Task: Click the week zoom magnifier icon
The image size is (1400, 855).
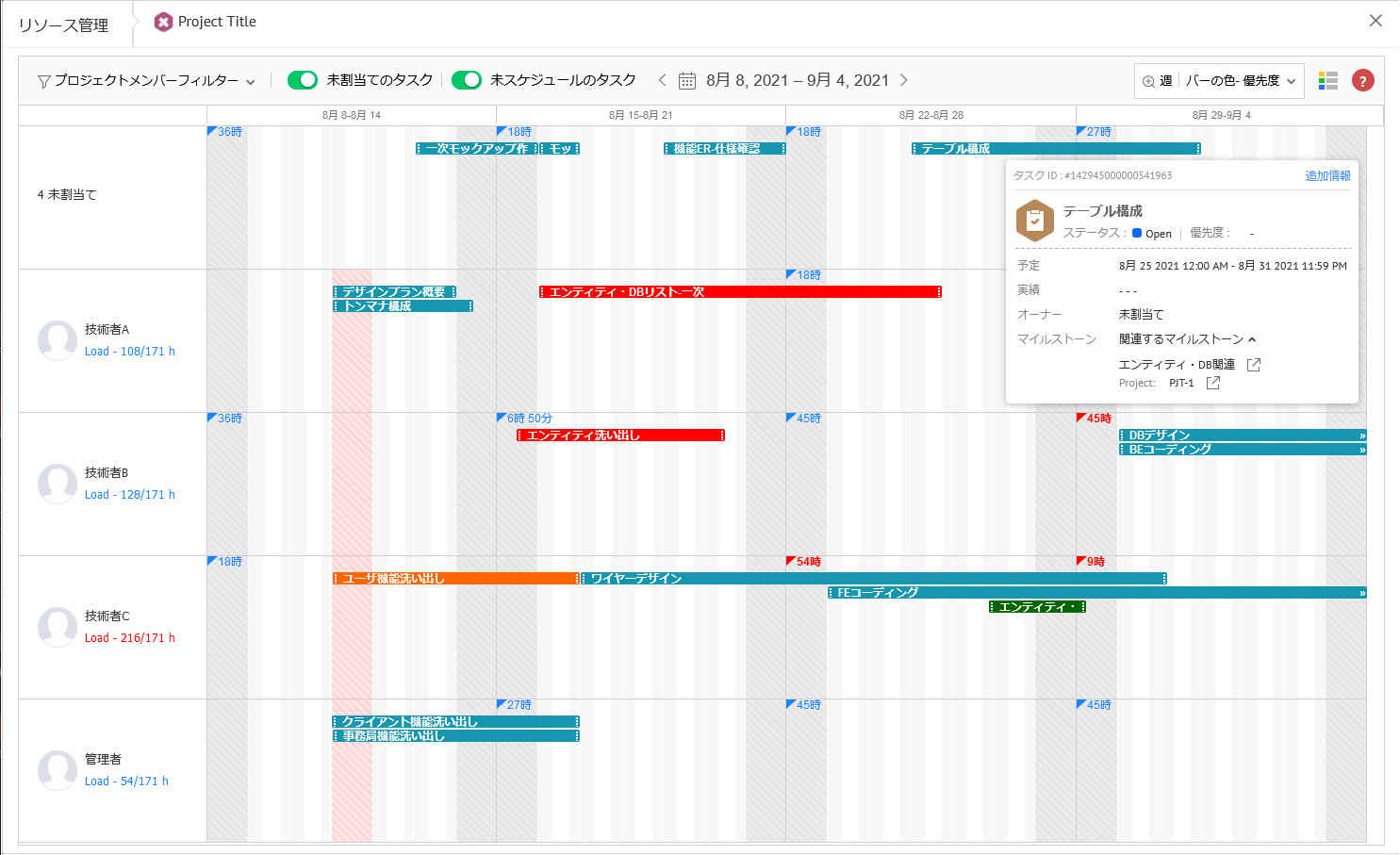Action: pos(1152,80)
